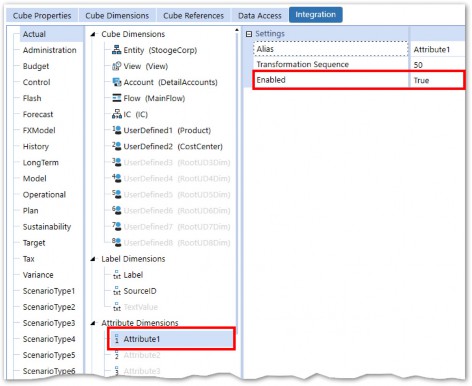Click the UserDefined8 dimension icon
The width and height of the screenshot is (472, 386).
pos(117,243)
